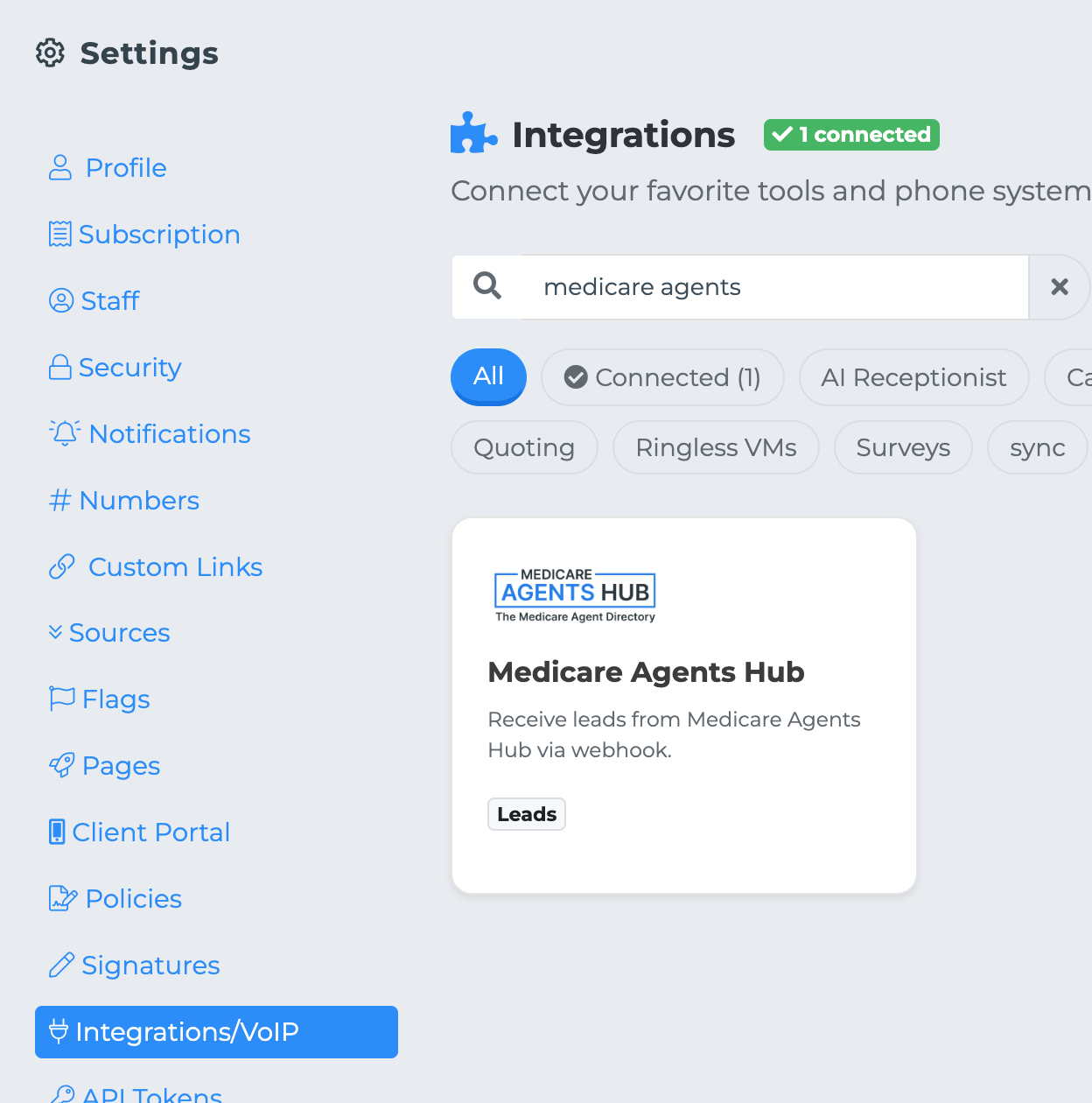Viewport: 1092px width, 1103px height.
Task: Click the Custom Links chain icon
Action: [61, 567]
